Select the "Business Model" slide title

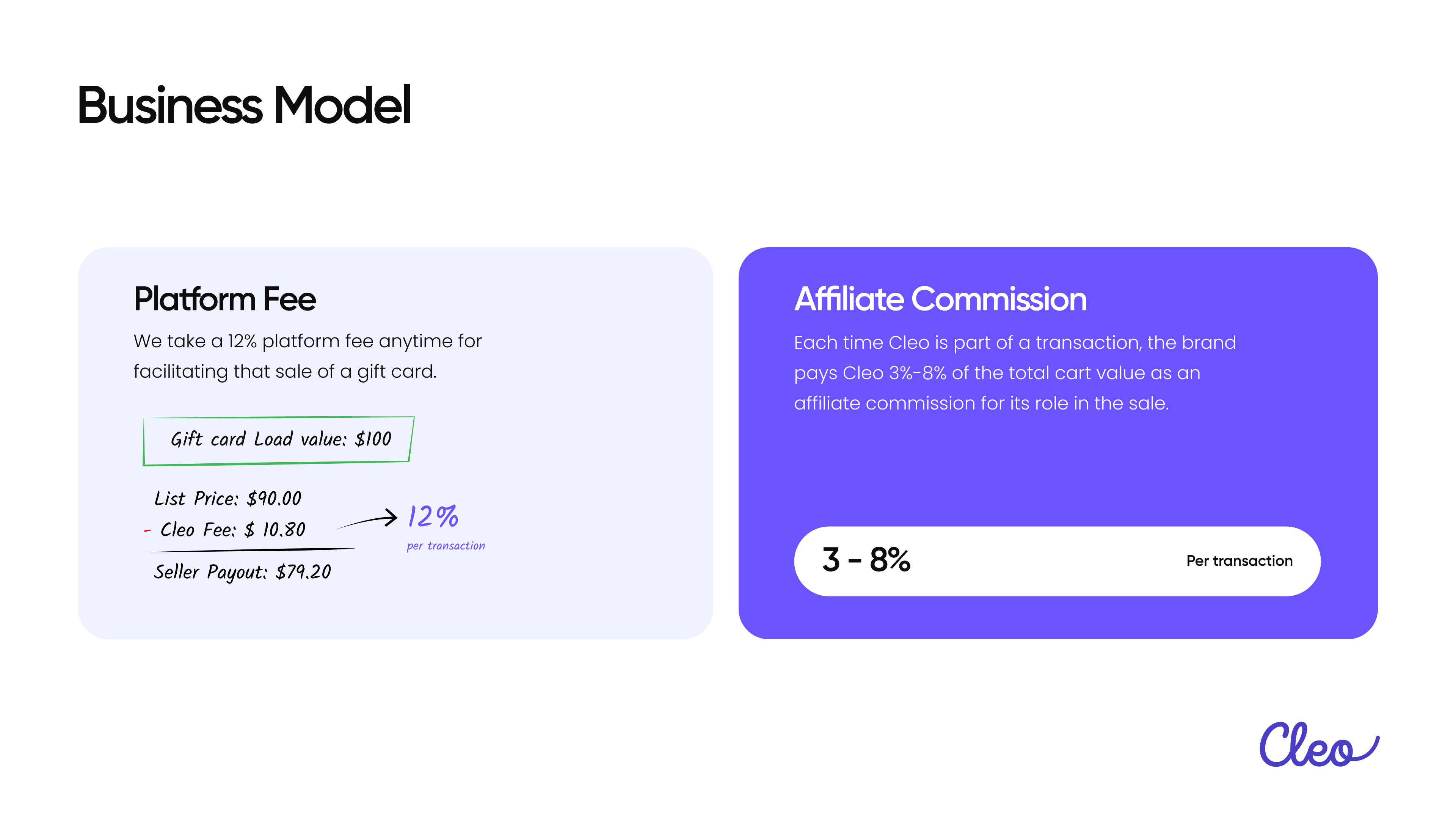pyautogui.click(x=243, y=105)
